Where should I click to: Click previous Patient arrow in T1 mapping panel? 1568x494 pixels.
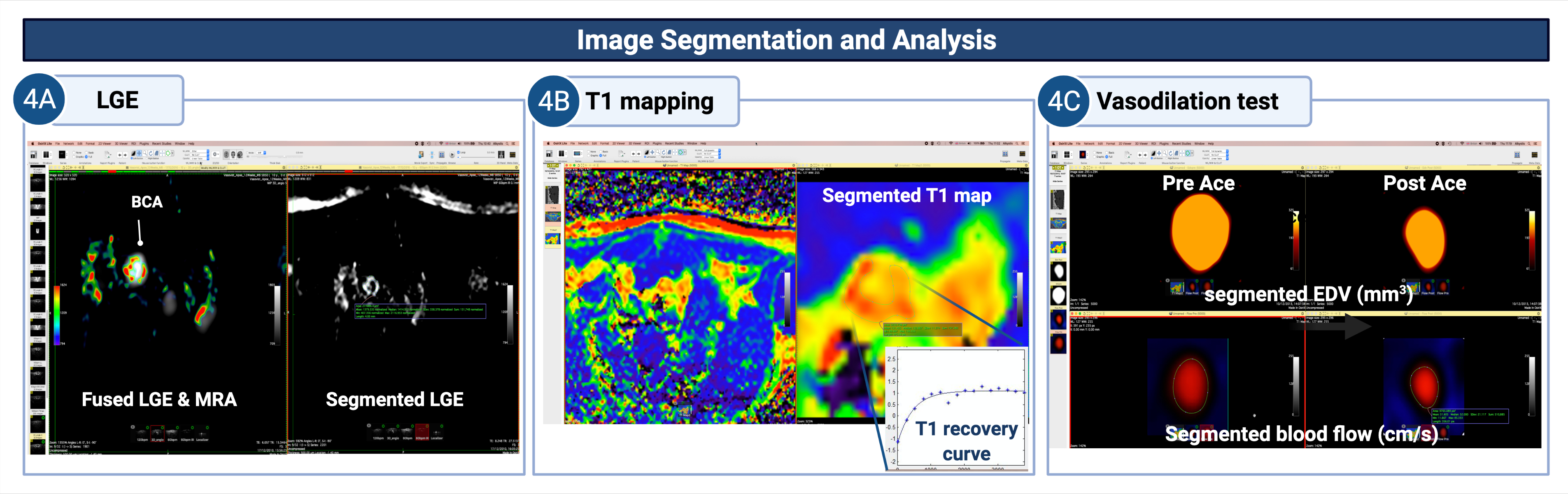point(634,154)
